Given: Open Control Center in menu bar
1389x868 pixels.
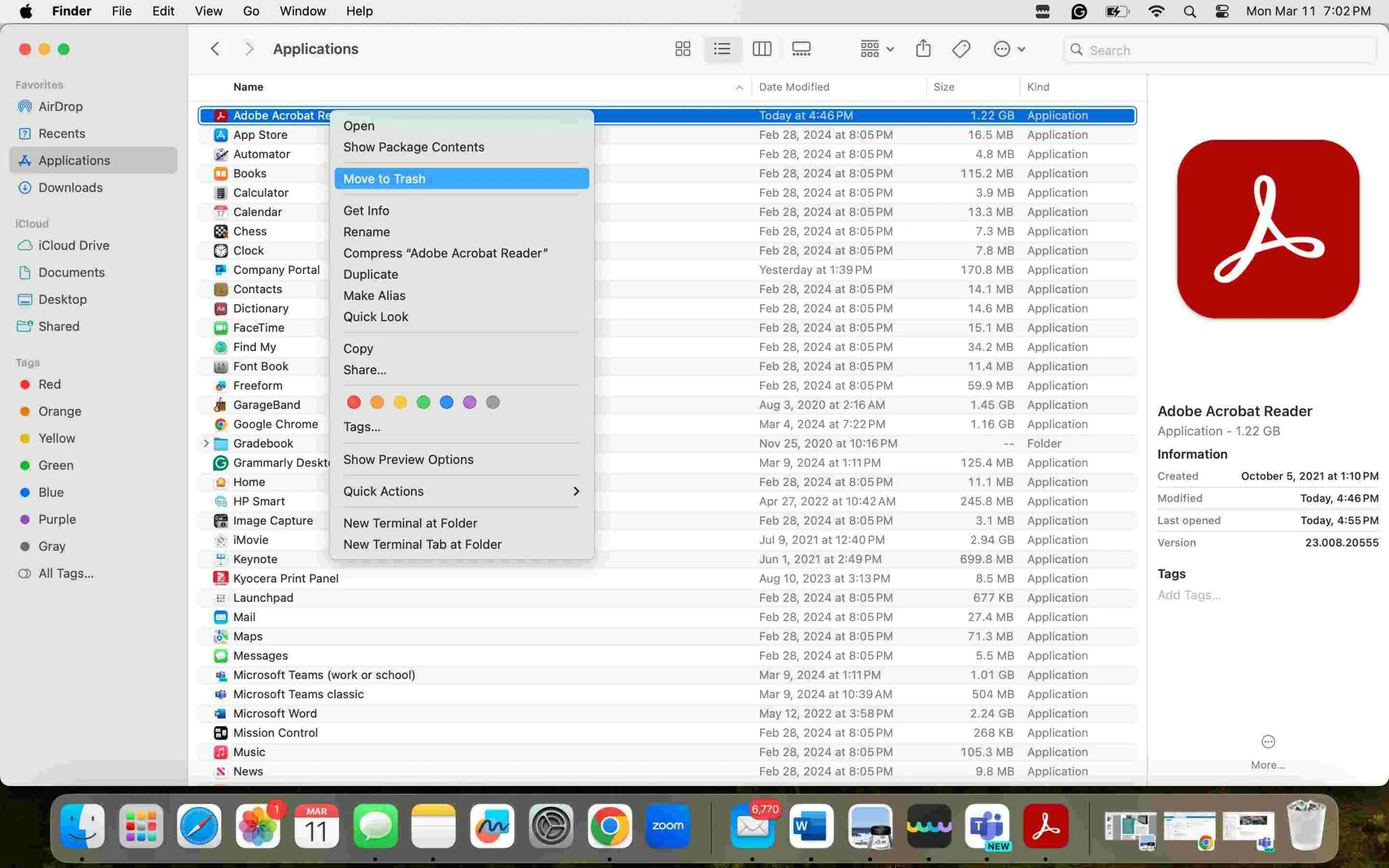Looking at the screenshot, I should 1221,11.
